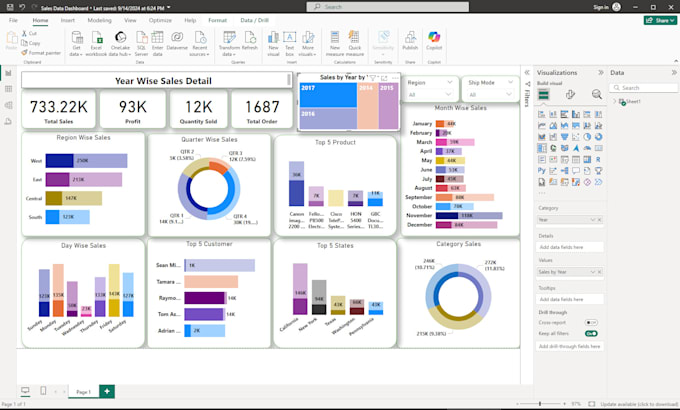Switch to Table view in left sidebar

[x=8, y=89]
